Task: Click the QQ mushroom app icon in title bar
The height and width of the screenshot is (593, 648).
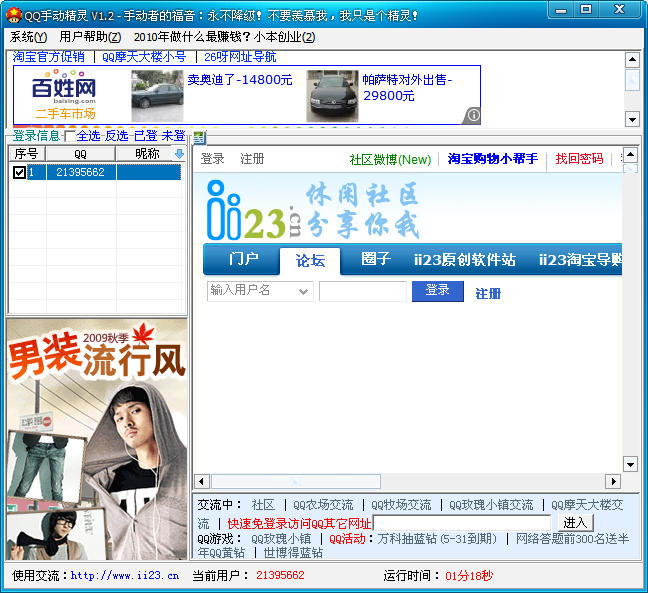Action: coord(14,15)
